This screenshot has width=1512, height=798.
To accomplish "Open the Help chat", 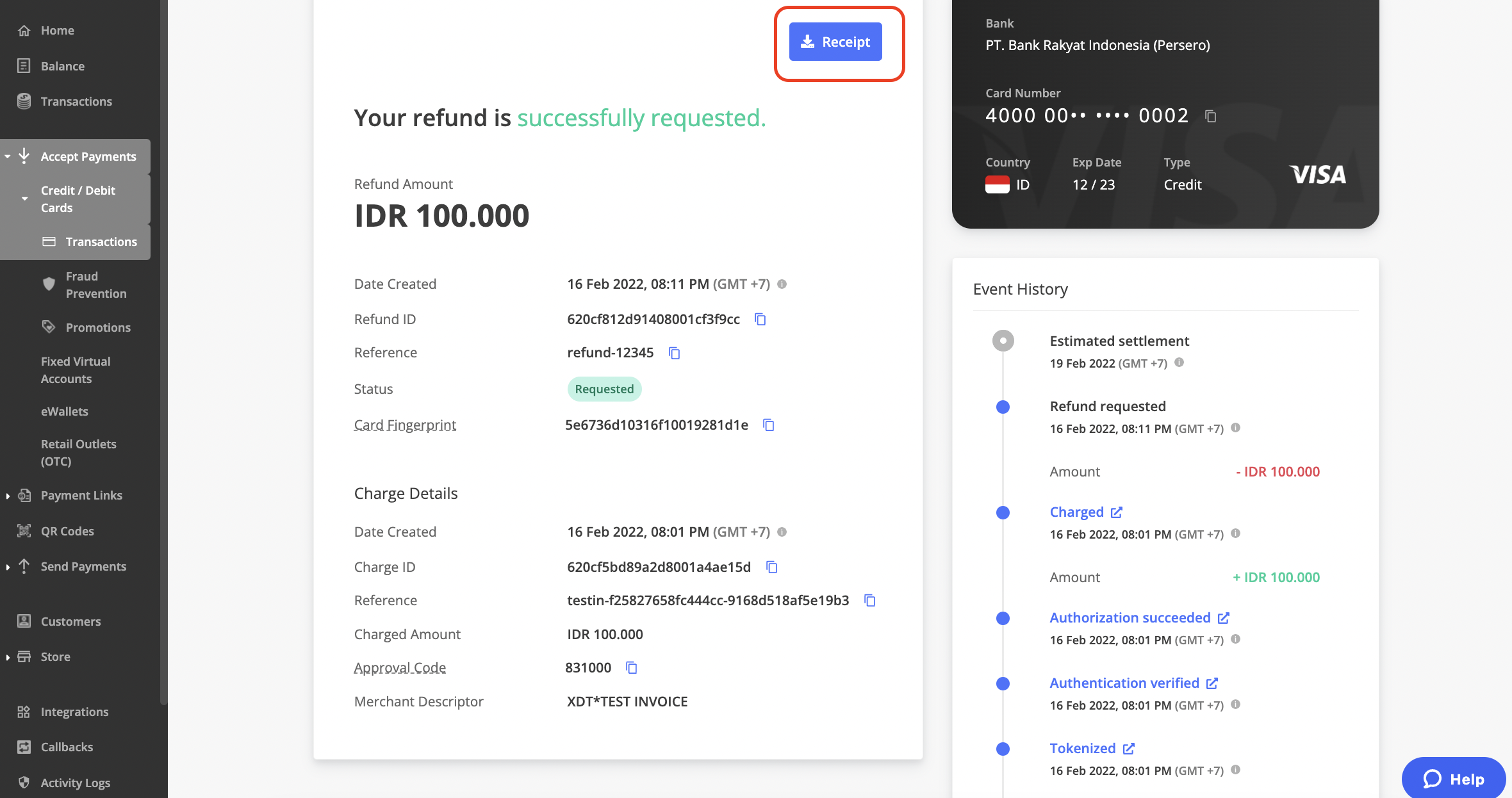I will point(1453,779).
